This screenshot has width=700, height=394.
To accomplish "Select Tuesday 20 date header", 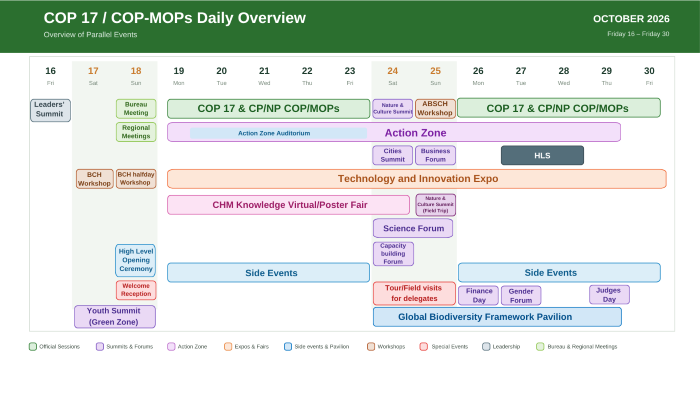I will (x=221, y=75).
